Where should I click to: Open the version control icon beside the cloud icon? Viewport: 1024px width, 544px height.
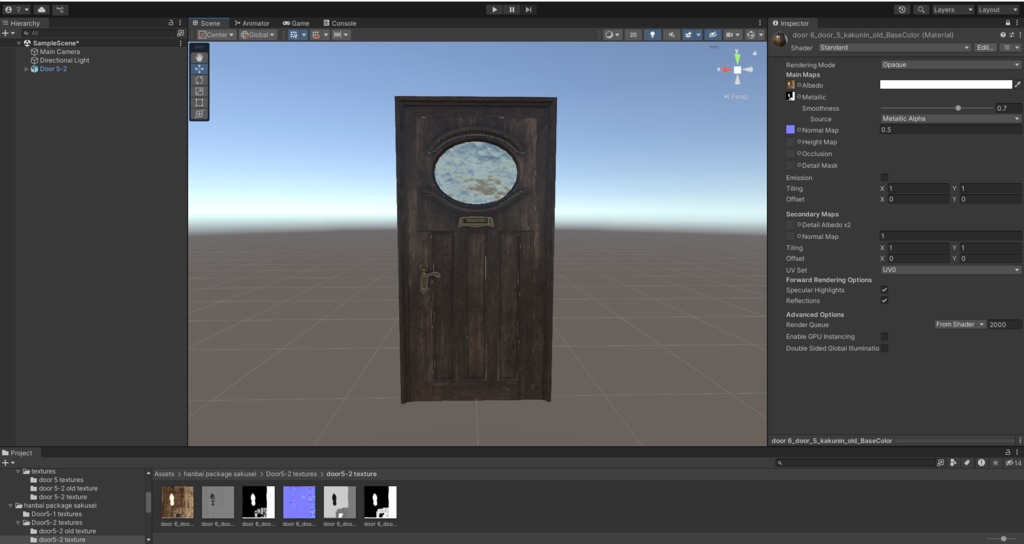click(59, 10)
